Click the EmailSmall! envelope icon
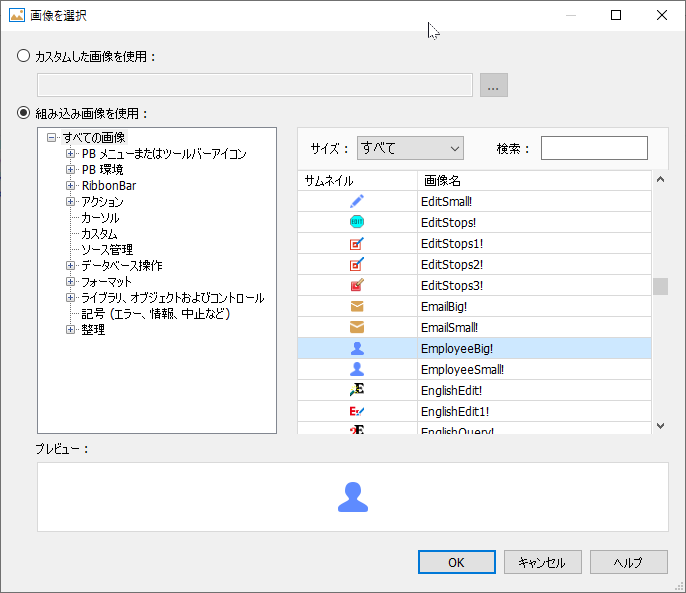Image resolution: width=686 pixels, height=593 pixels. click(357, 327)
